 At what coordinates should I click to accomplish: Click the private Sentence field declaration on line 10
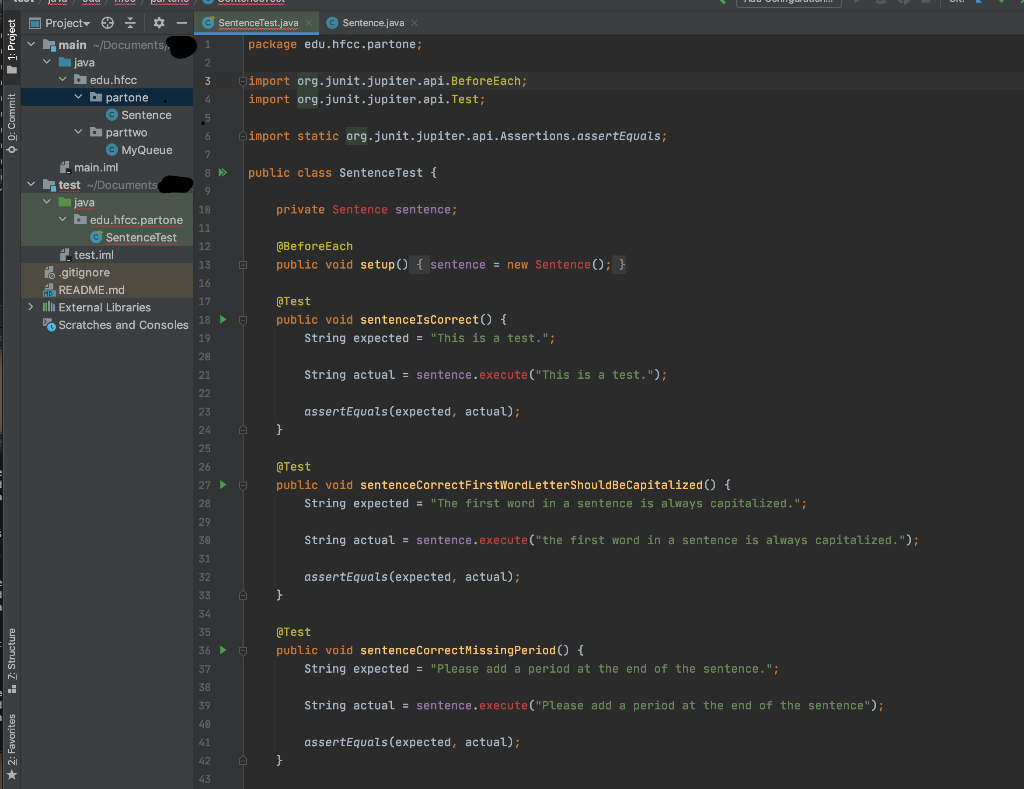pyautogui.click(x=366, y=210)
